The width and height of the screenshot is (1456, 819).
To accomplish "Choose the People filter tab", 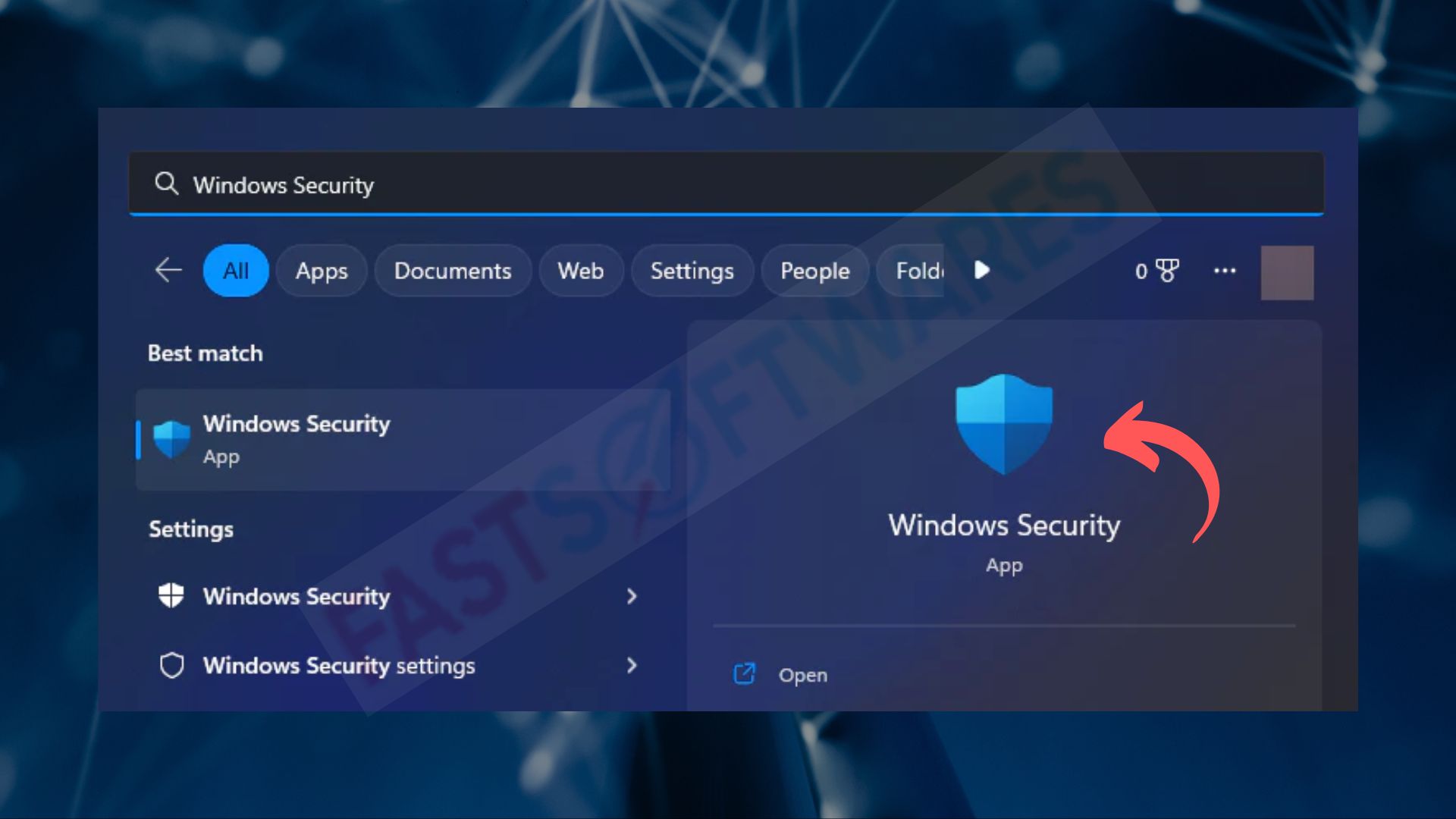I will [815, 271].
